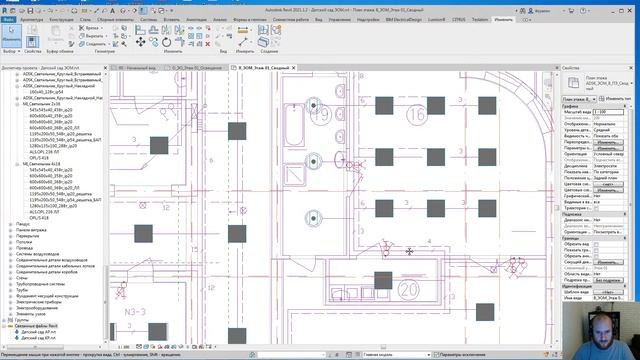This screenshot has height=360, width=640.
Task: Click Изменить button for Параметры отображения графики
Action: pyautogui.click(x=608, y=148)
